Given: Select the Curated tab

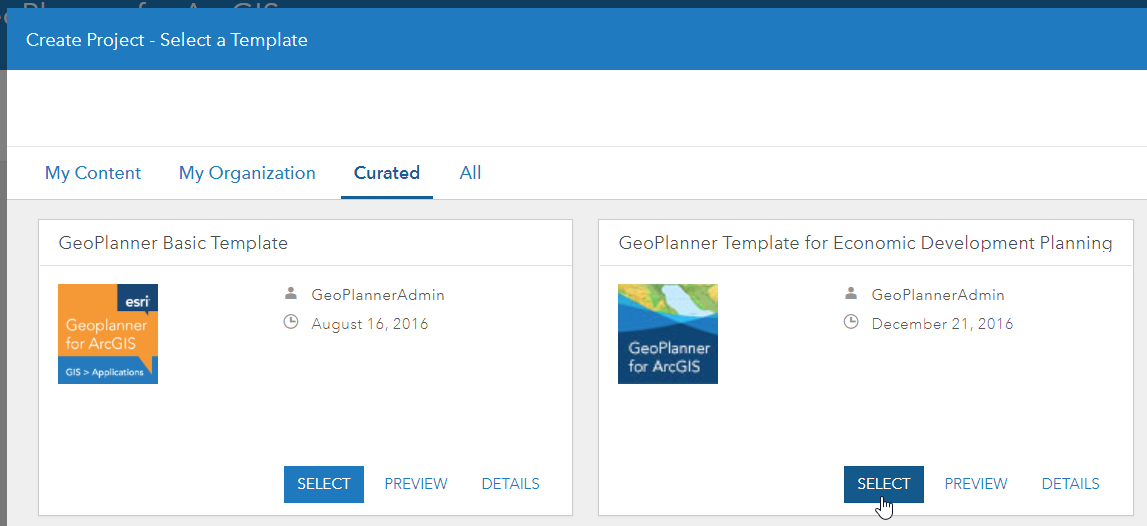Looking at the screenshot, I should point(386,173).
